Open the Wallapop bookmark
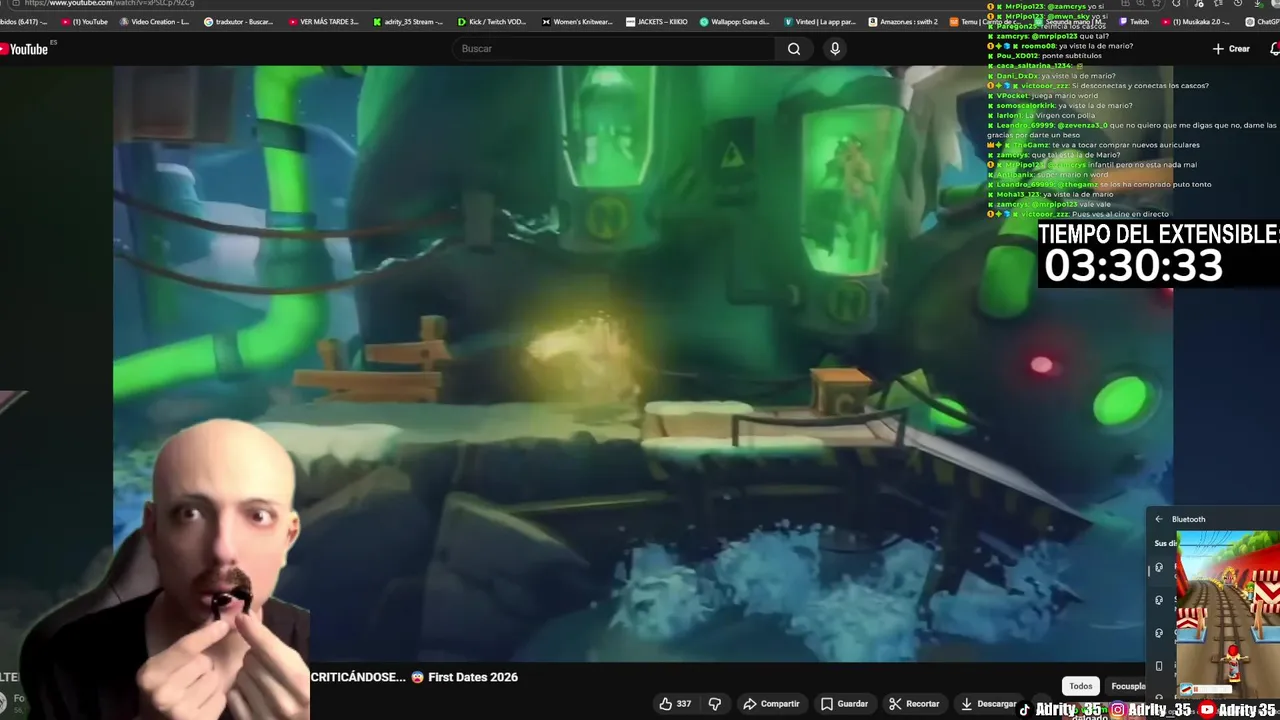The image size is (1280, 720). 735,22
